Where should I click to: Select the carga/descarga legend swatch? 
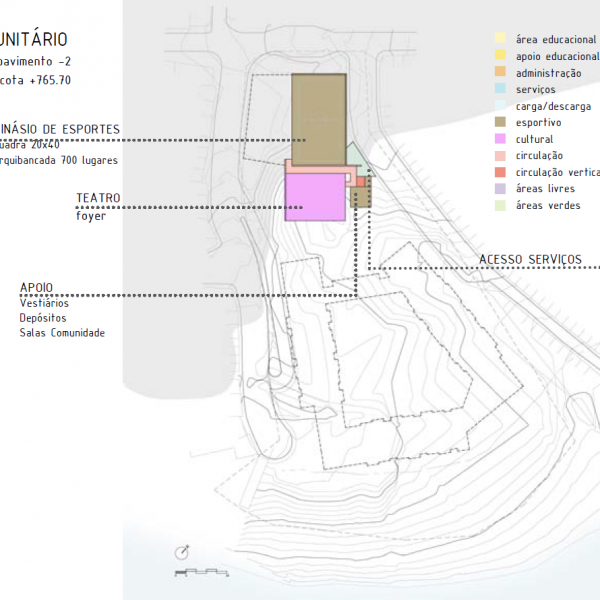pos(500,105)
